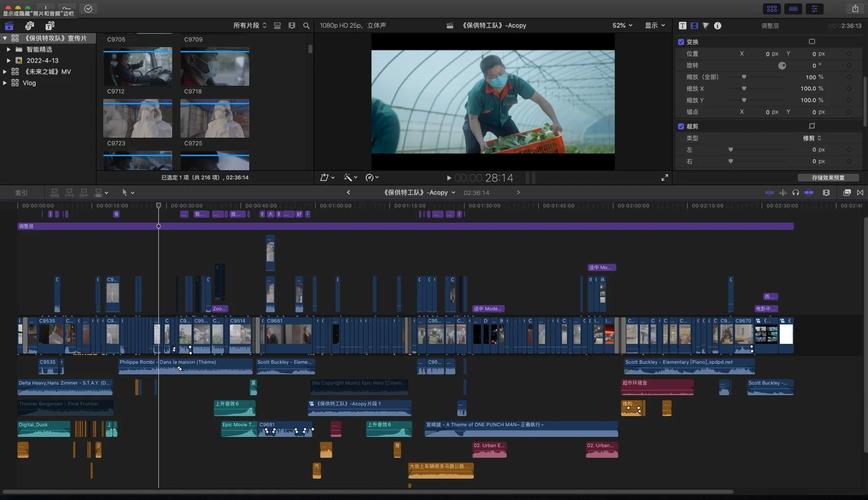
Task: Show the Transitions browser
Action: pyautogui.click(x=860, y=193)
